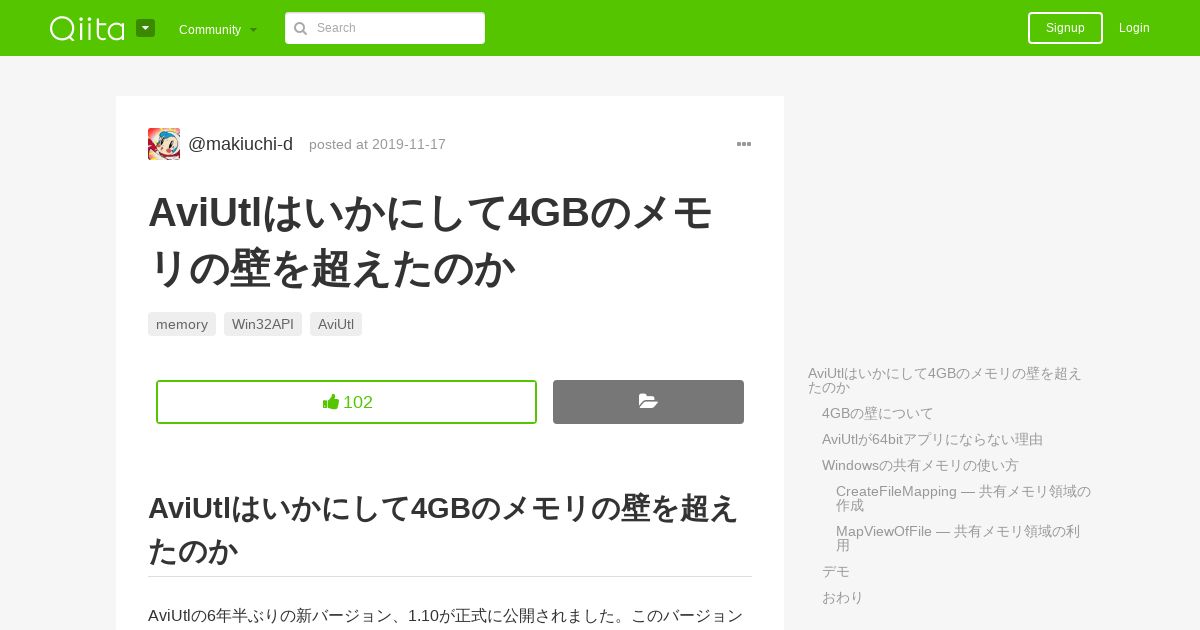Like the article with thumbs-up 102 button

pos(346,402)
